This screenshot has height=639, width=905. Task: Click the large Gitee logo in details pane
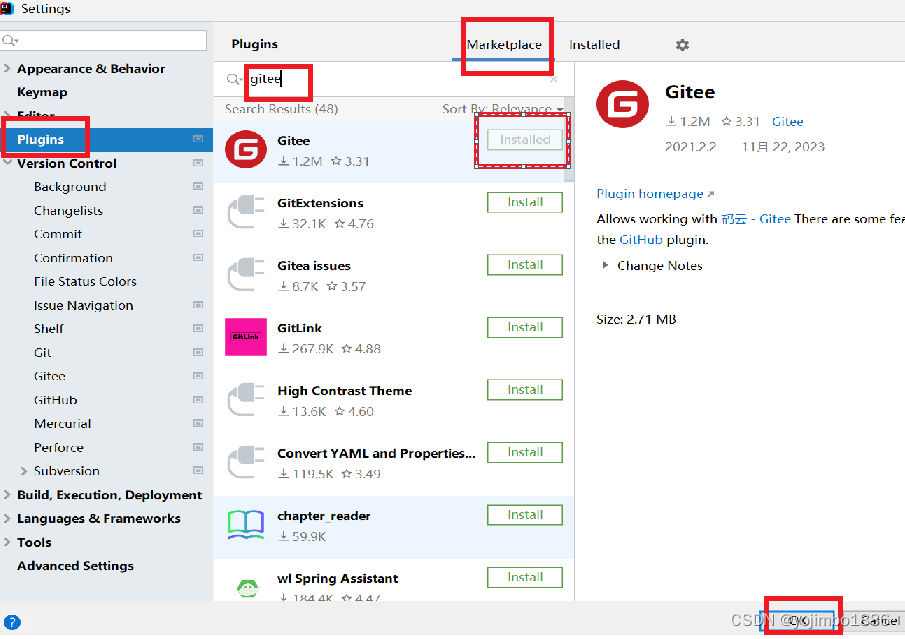(622, 104)
